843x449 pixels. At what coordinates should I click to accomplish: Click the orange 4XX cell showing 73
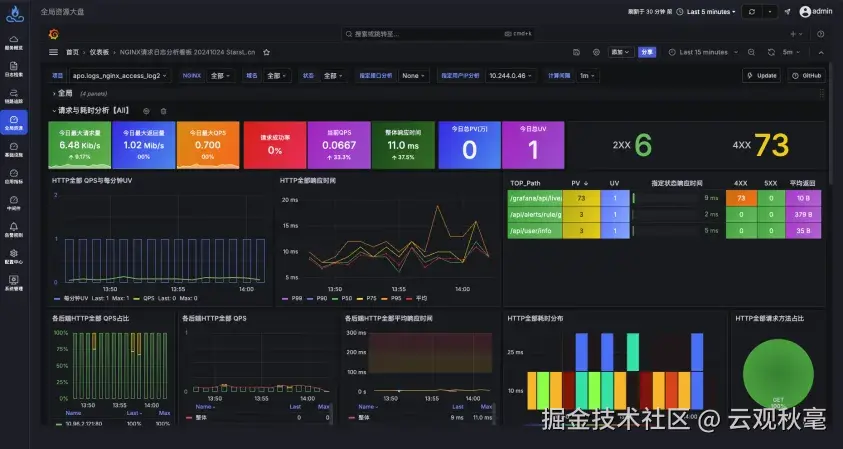(741, 198)
